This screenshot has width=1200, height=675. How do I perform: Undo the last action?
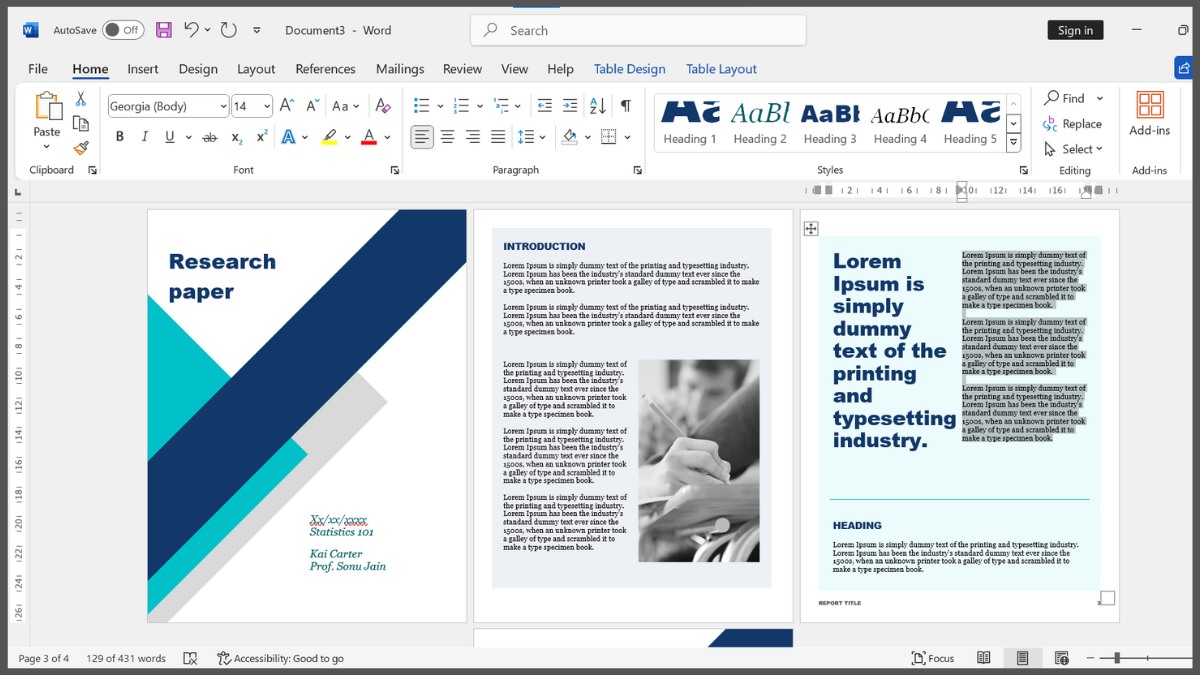(191, 30)
